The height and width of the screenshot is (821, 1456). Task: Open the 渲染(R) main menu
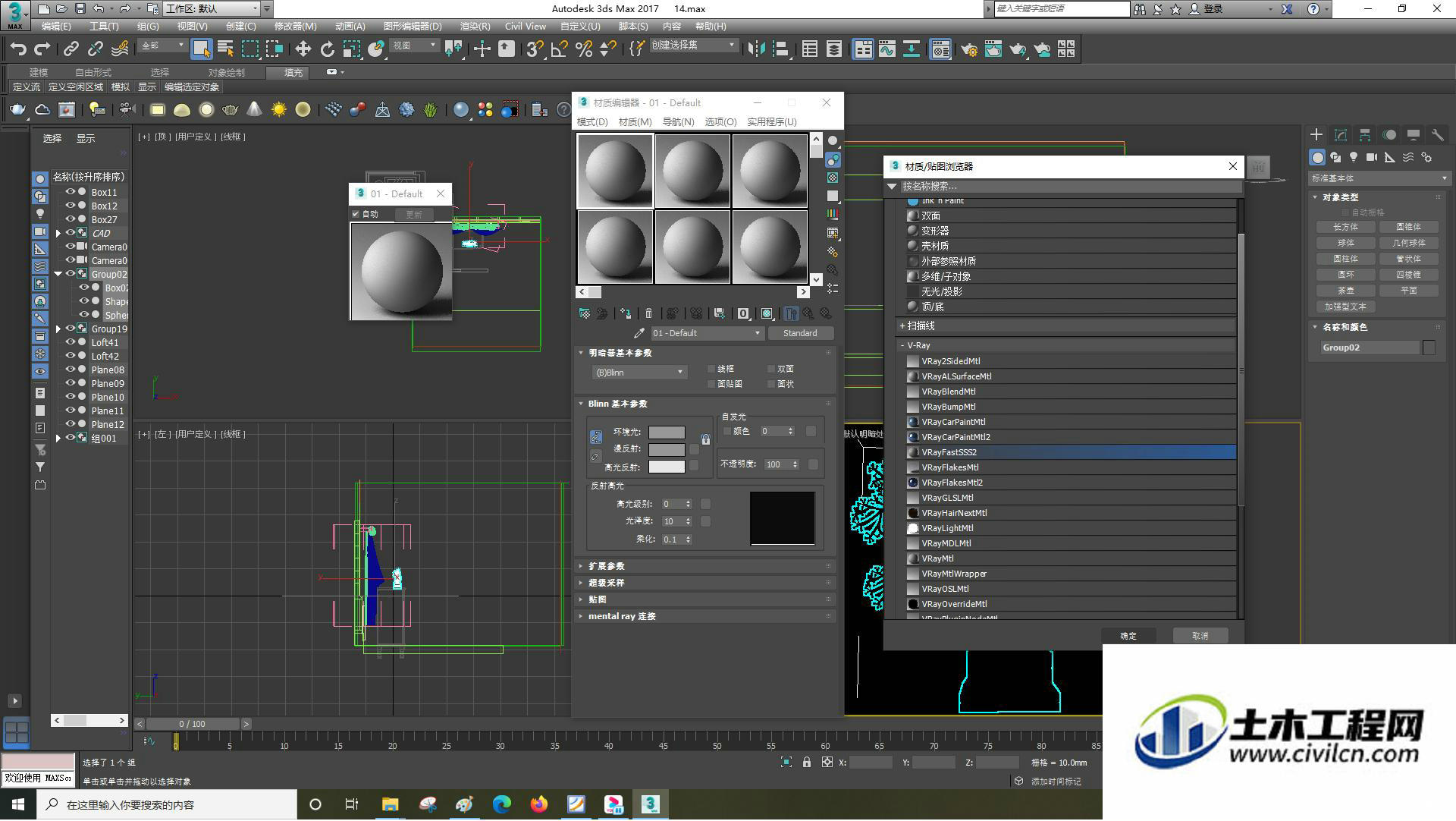click(475, 26)
